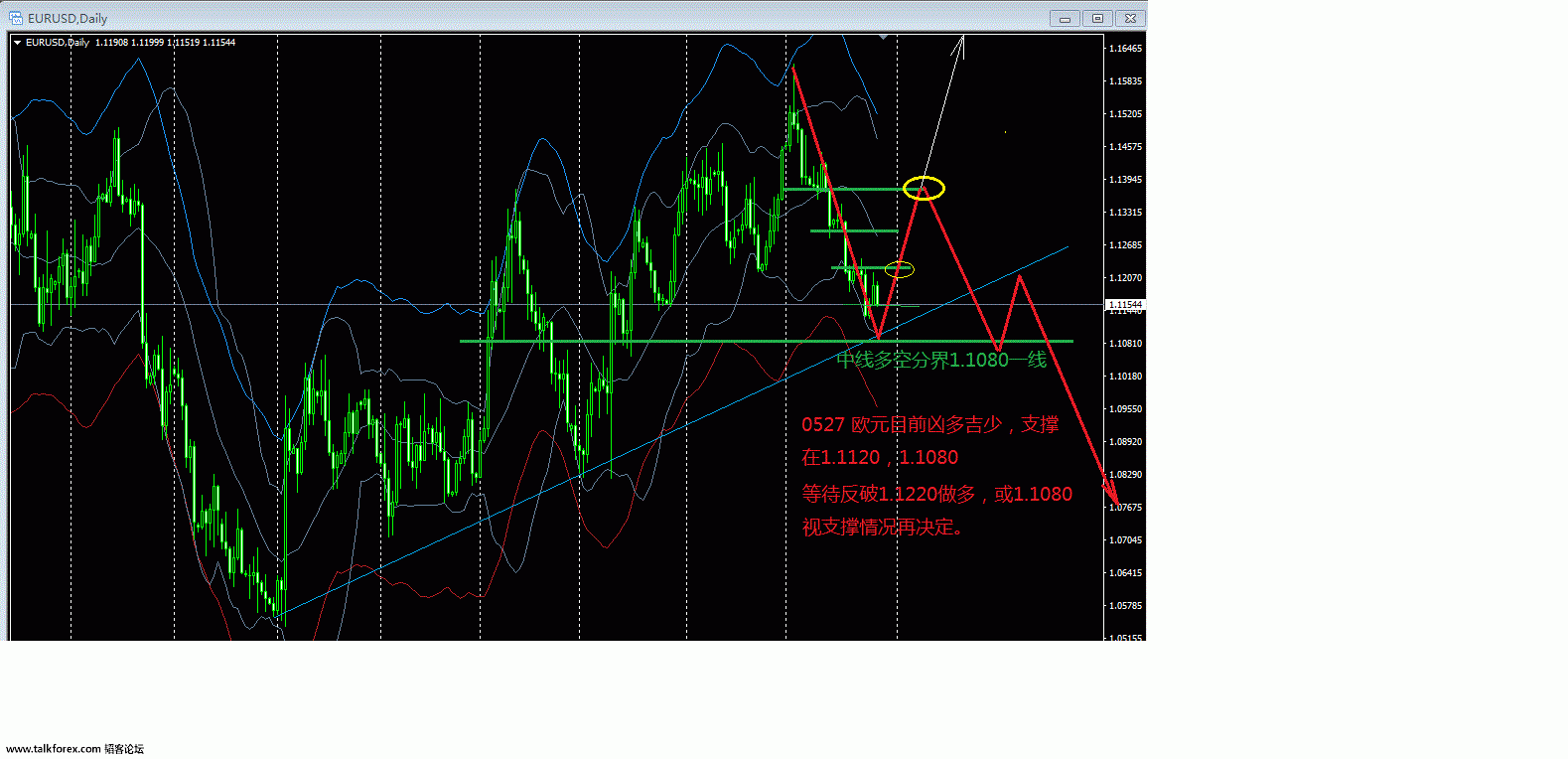Close the EURUSD,Daily chart window

(1130, 18)
